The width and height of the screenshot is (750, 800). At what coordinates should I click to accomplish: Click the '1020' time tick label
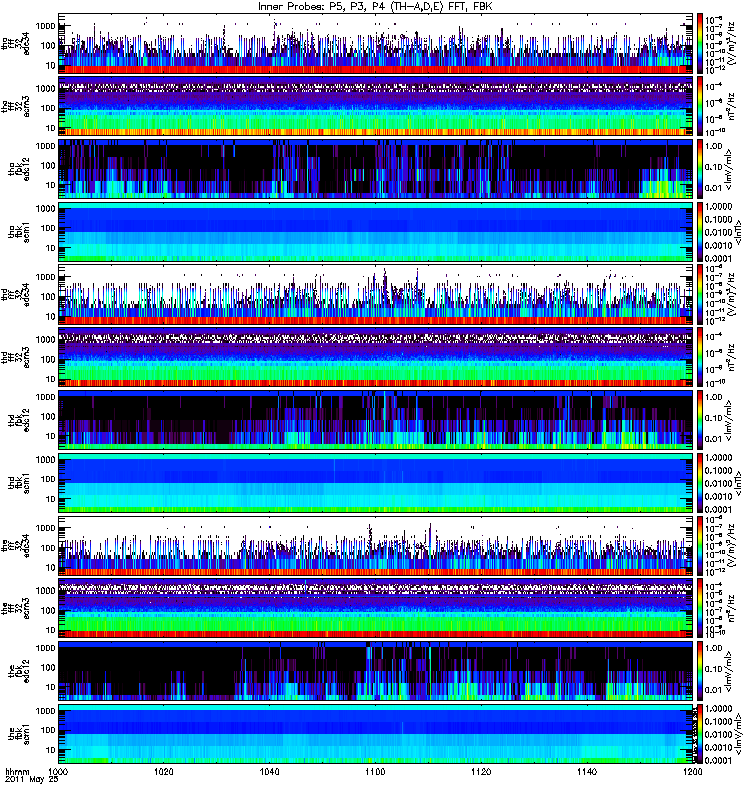coord(164,771)
